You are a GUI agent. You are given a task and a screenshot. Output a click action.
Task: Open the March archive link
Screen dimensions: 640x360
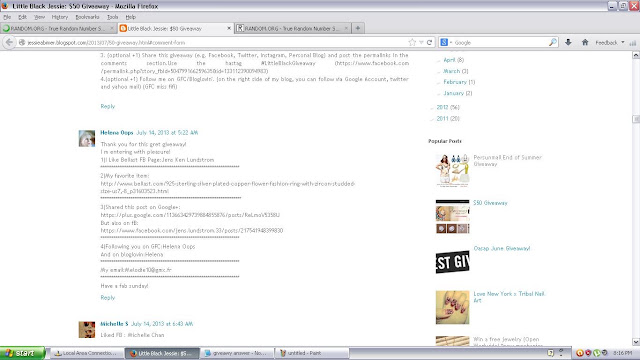(451, 71)
